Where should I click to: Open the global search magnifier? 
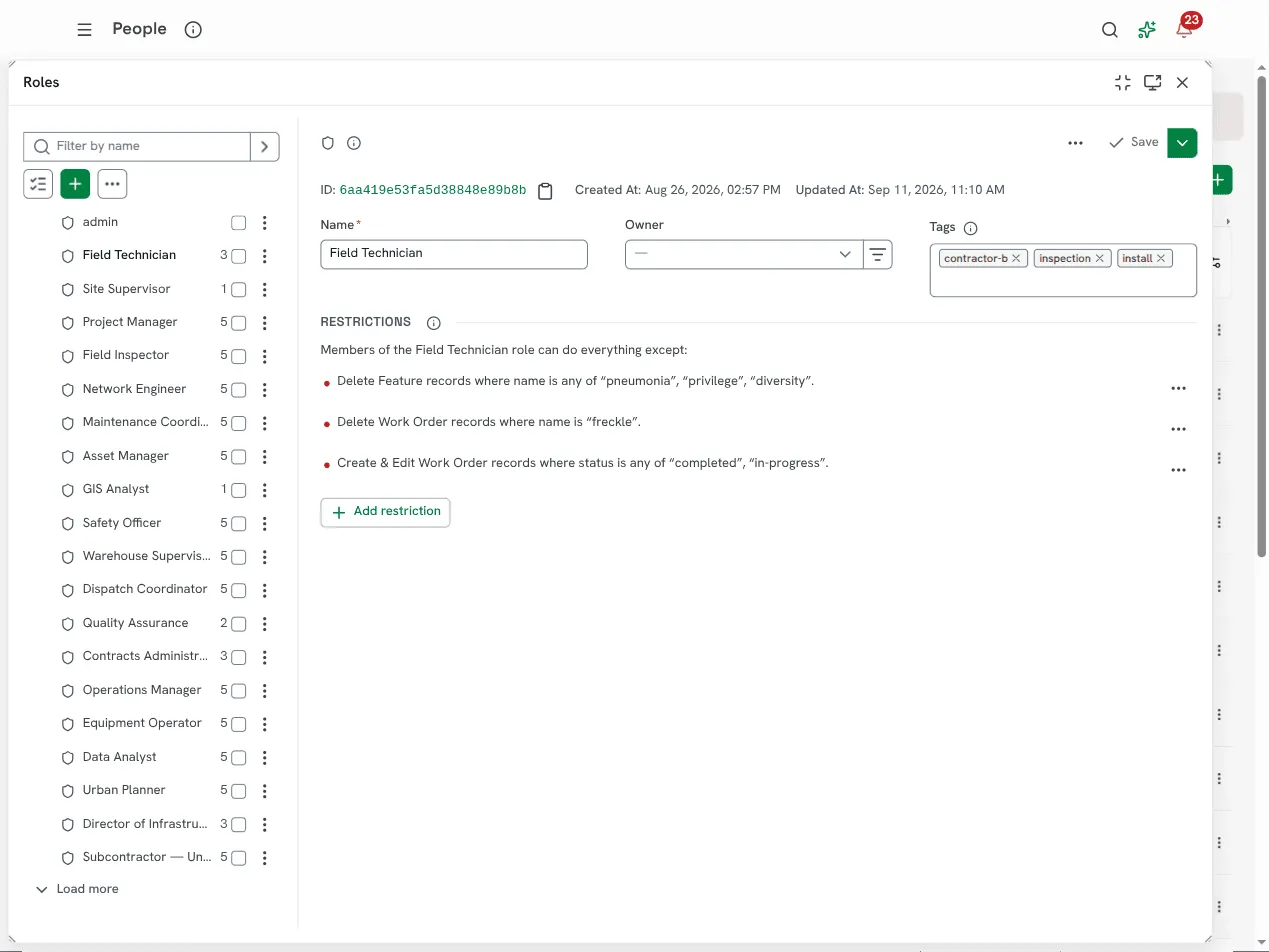pos(1110,30)
